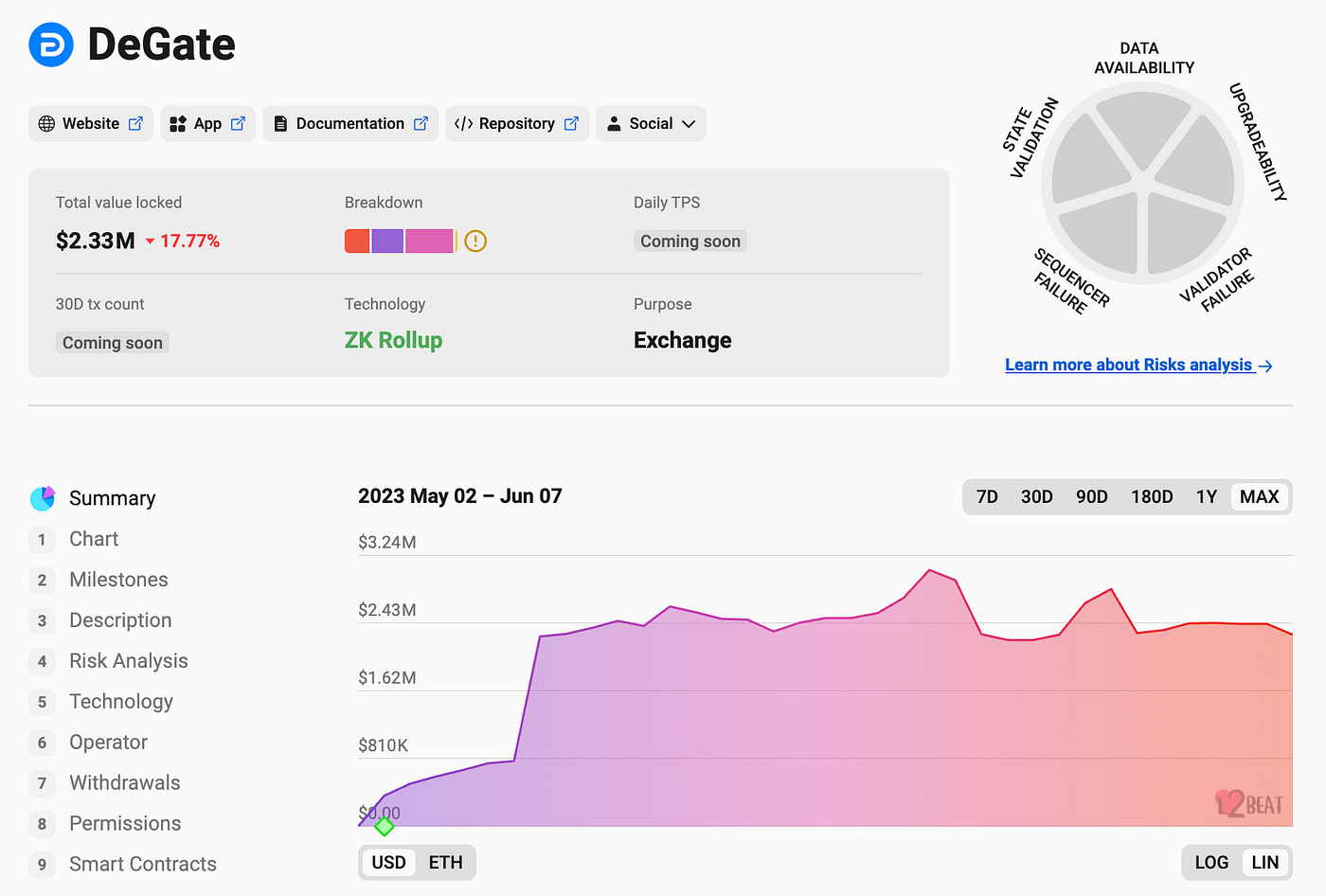
Task: Open the Documentation link button
Action: (350, 124)
